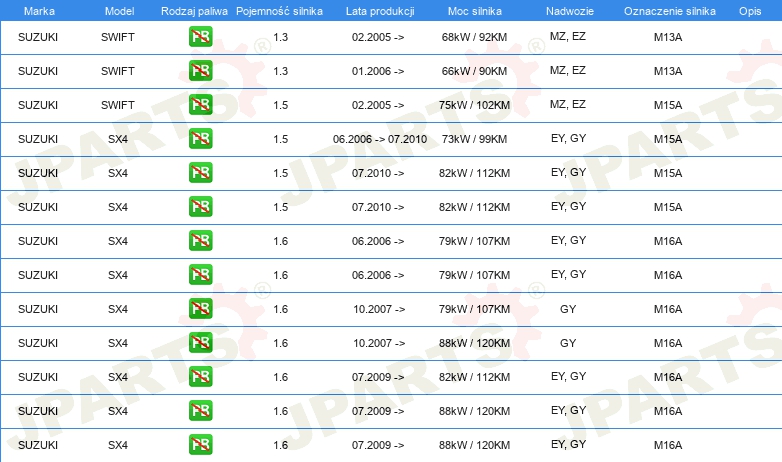Click the Rodzaj paliwa column header

[x=194, y=11]
